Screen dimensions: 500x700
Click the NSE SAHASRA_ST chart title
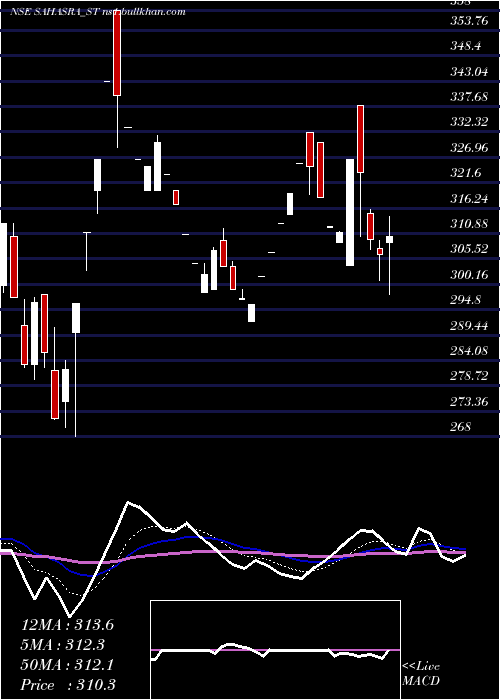pyautogui.click(x=97, y=12)
